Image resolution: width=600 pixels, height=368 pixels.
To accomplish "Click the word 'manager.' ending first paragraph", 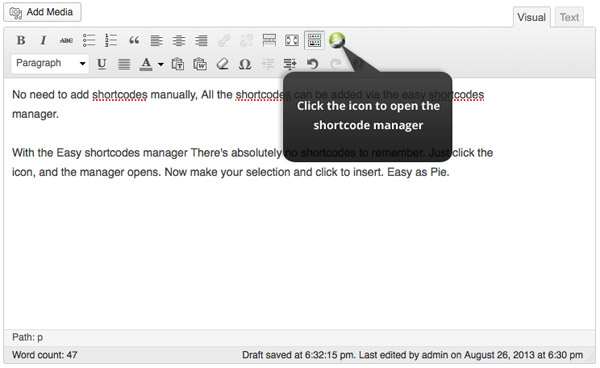I will pyautogui.click(x=36, y=114).
